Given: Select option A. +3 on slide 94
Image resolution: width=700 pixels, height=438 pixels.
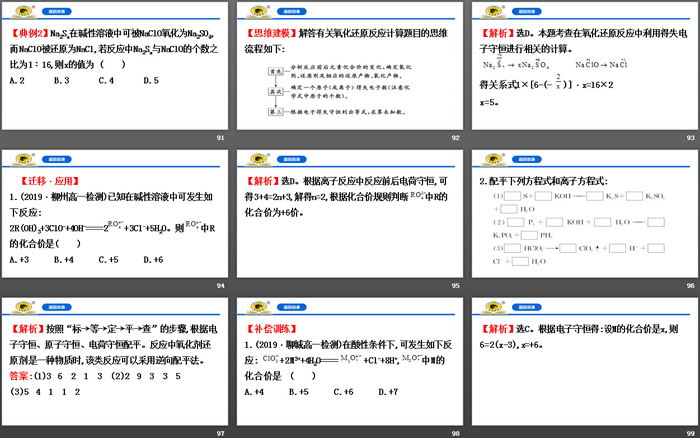Looking at the screenshot, I should click(19, 259).
